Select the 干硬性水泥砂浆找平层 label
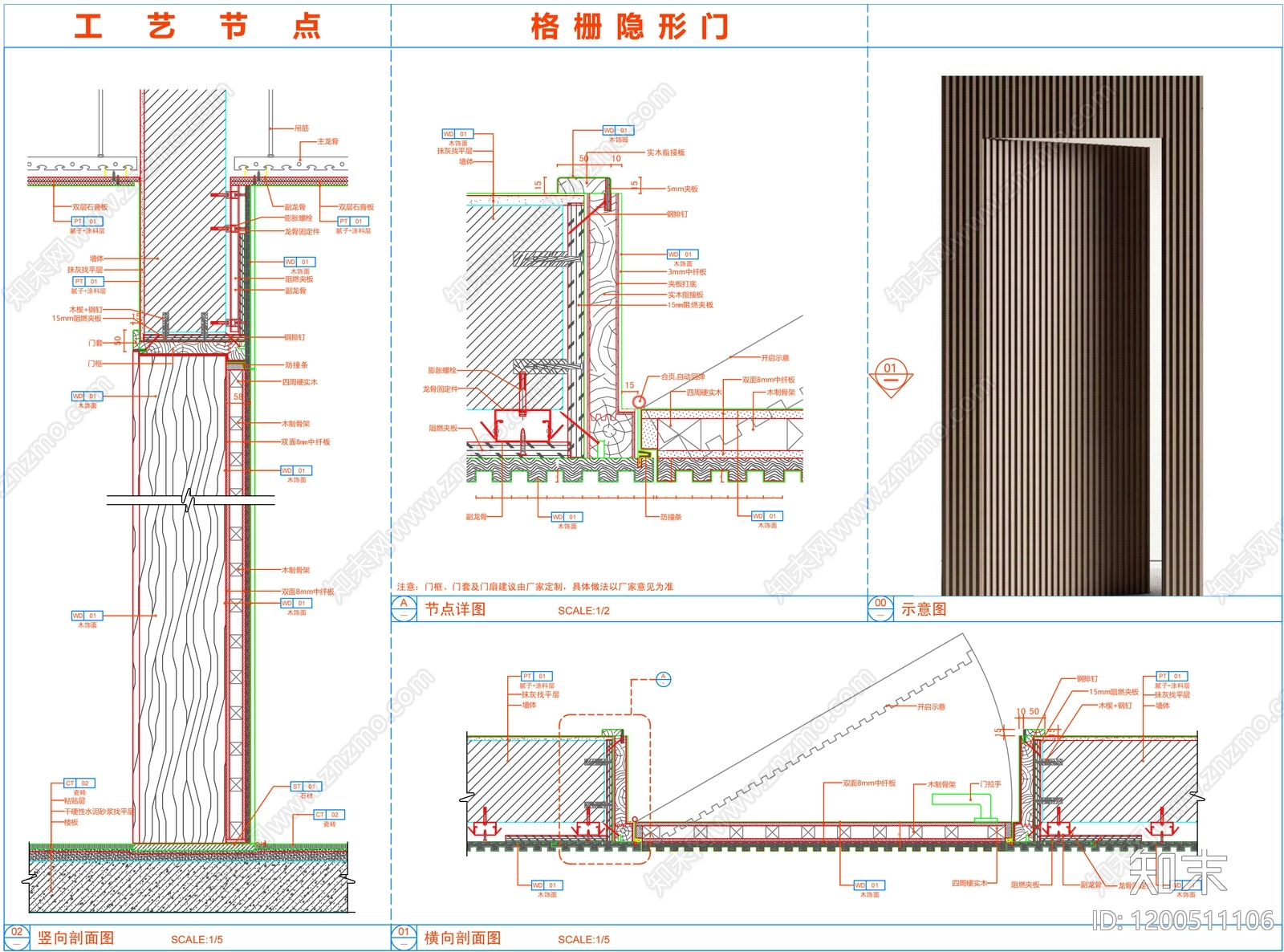This screenshot has width=1284, height=952. (100, 812)
